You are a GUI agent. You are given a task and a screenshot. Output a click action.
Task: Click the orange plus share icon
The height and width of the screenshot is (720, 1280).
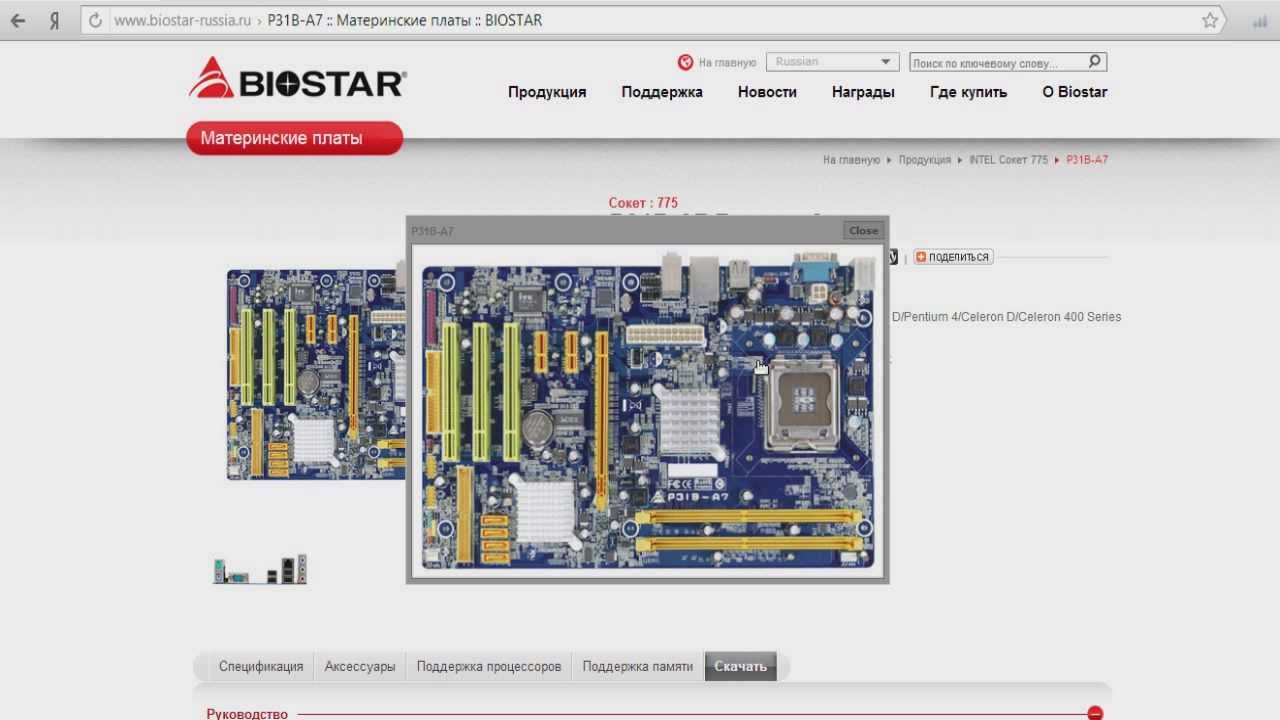tap(921, 257)
